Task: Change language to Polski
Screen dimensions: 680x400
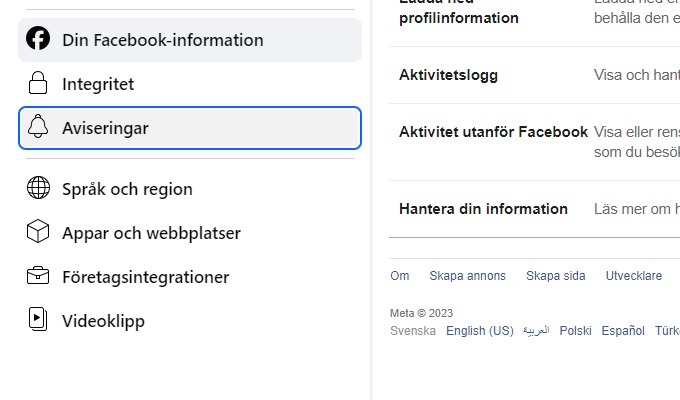Action: coord(575,331)
